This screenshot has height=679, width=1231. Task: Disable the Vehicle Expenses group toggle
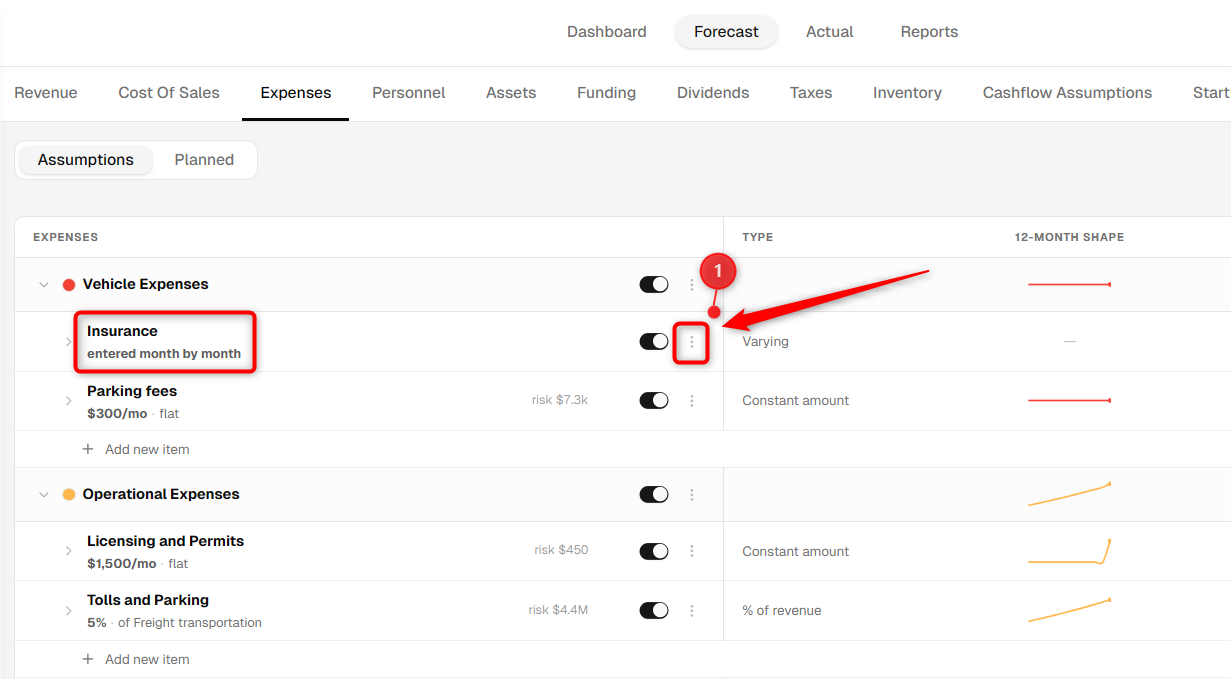(654, 285)
